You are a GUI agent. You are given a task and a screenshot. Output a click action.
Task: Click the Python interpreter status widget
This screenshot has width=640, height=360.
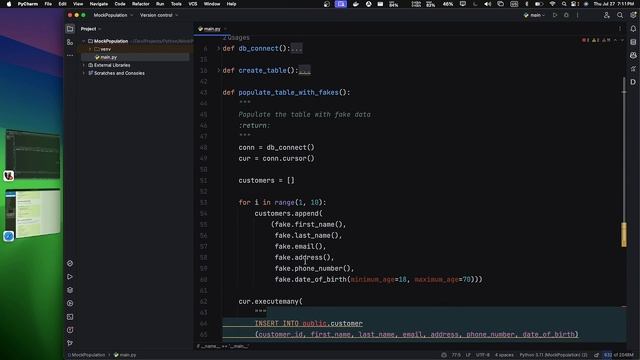click(553, 355)
